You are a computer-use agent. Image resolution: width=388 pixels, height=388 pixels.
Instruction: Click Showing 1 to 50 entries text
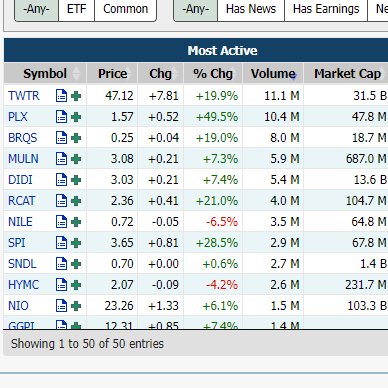[87, 344]
